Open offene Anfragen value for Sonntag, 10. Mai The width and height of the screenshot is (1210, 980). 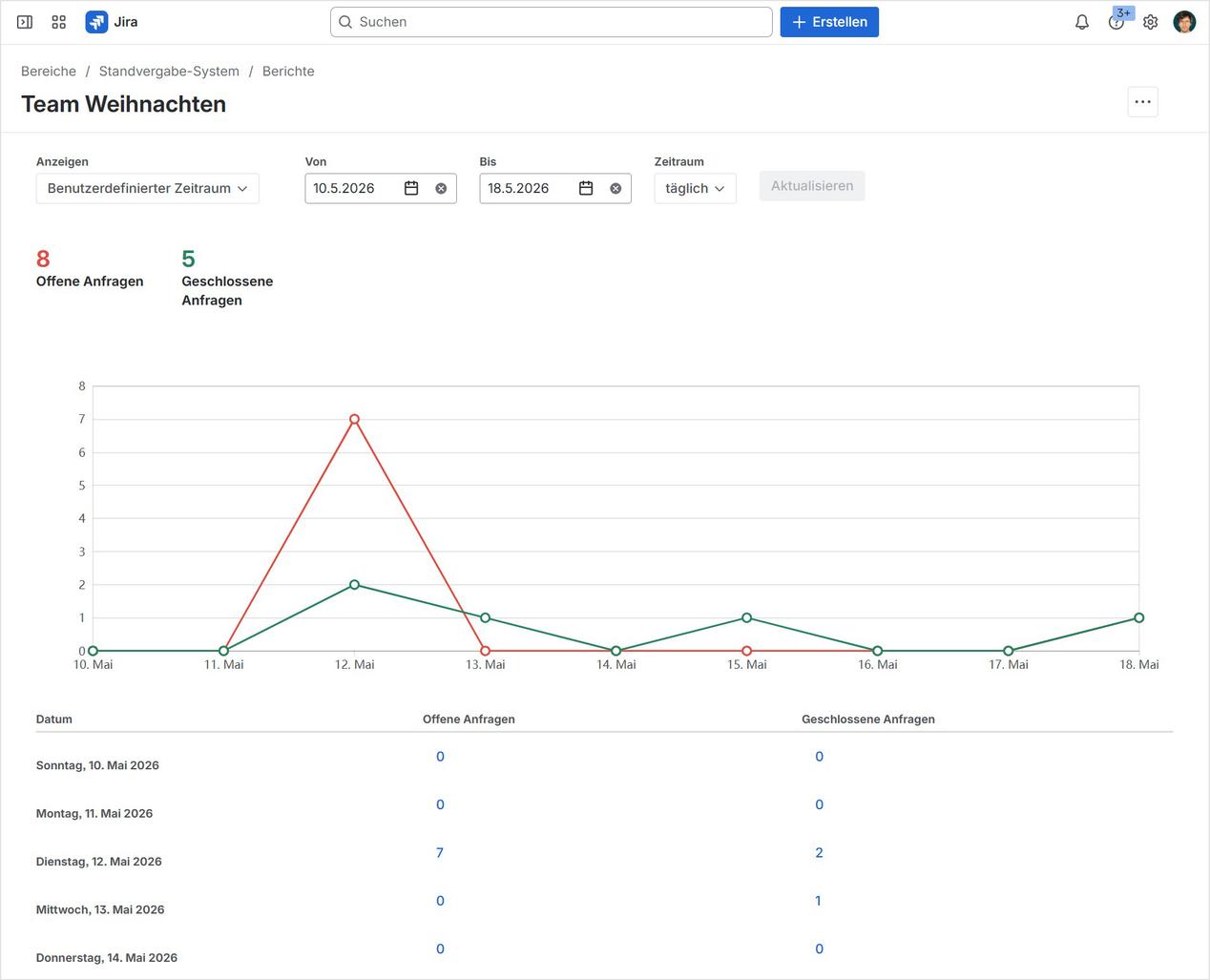click(440, 757)
